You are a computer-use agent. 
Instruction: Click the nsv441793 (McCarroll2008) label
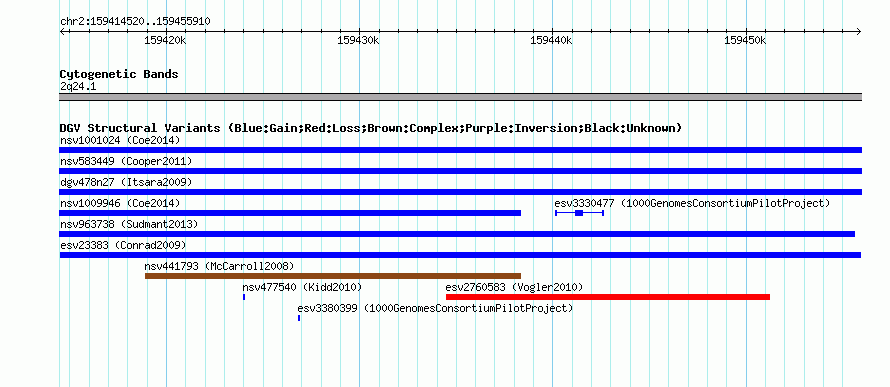tap(219, 266)
